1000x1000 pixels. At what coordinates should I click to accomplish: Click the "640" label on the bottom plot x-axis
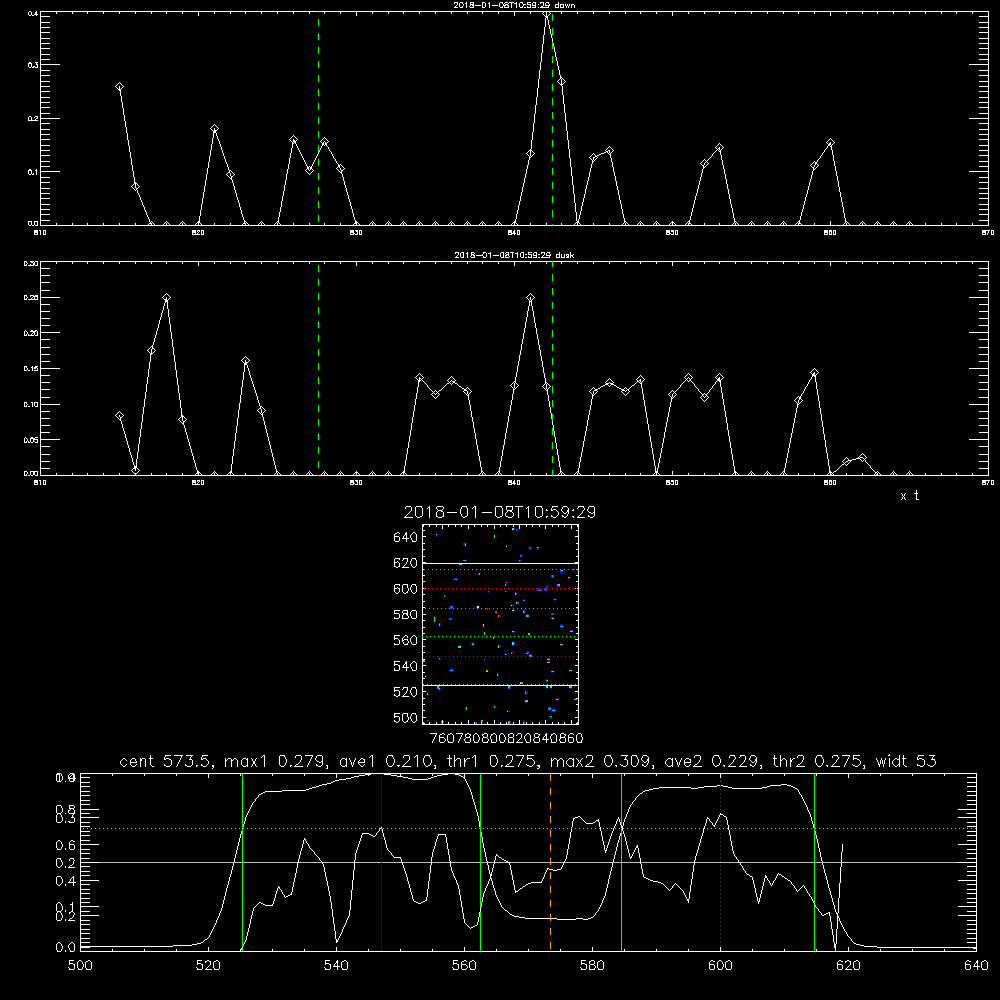tap(976, 966)
